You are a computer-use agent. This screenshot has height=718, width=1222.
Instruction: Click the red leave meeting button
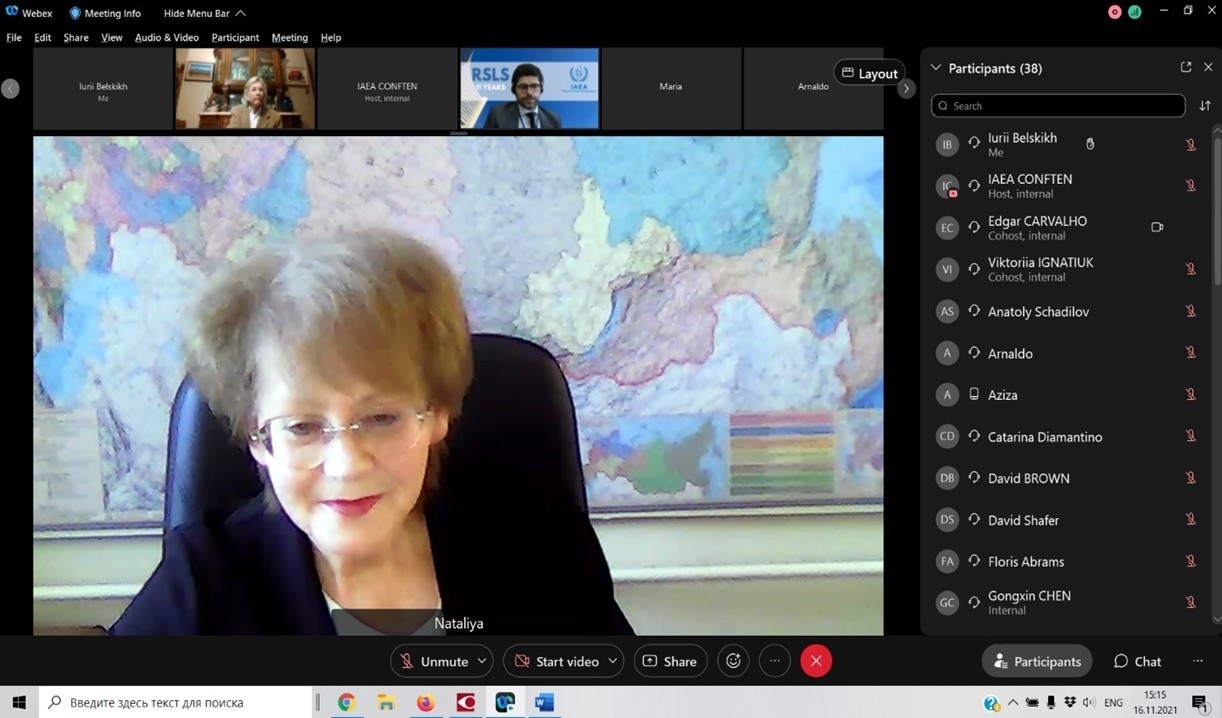(816, 661)
